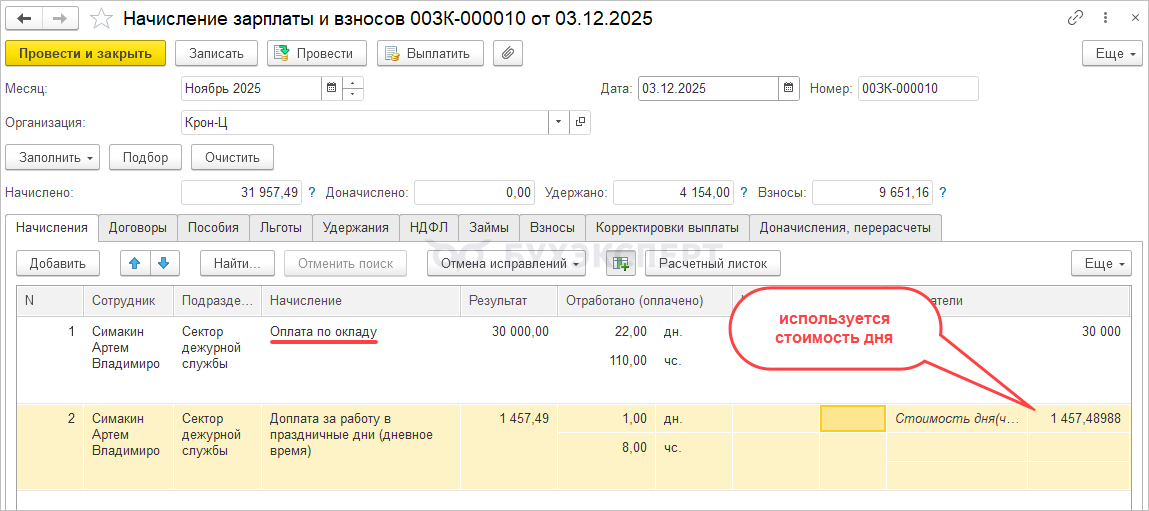This screenshot has width=1149, height=511.
Task: Click the Стоимость дня indicator cell
Action: coord(957,419)
